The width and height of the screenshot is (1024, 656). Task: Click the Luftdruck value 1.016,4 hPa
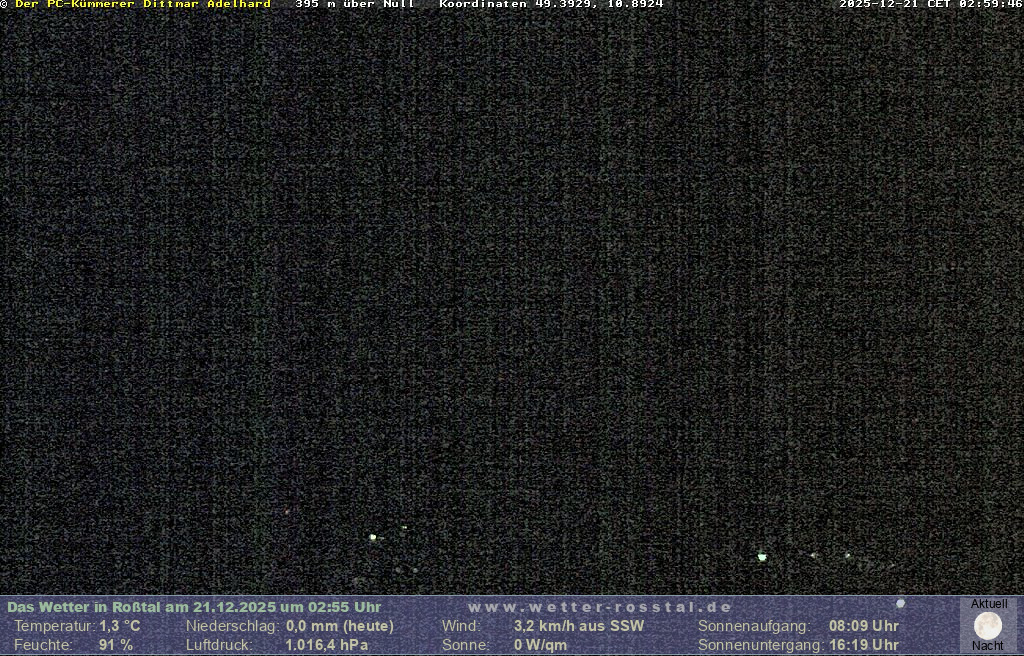[x=327, y=645]
